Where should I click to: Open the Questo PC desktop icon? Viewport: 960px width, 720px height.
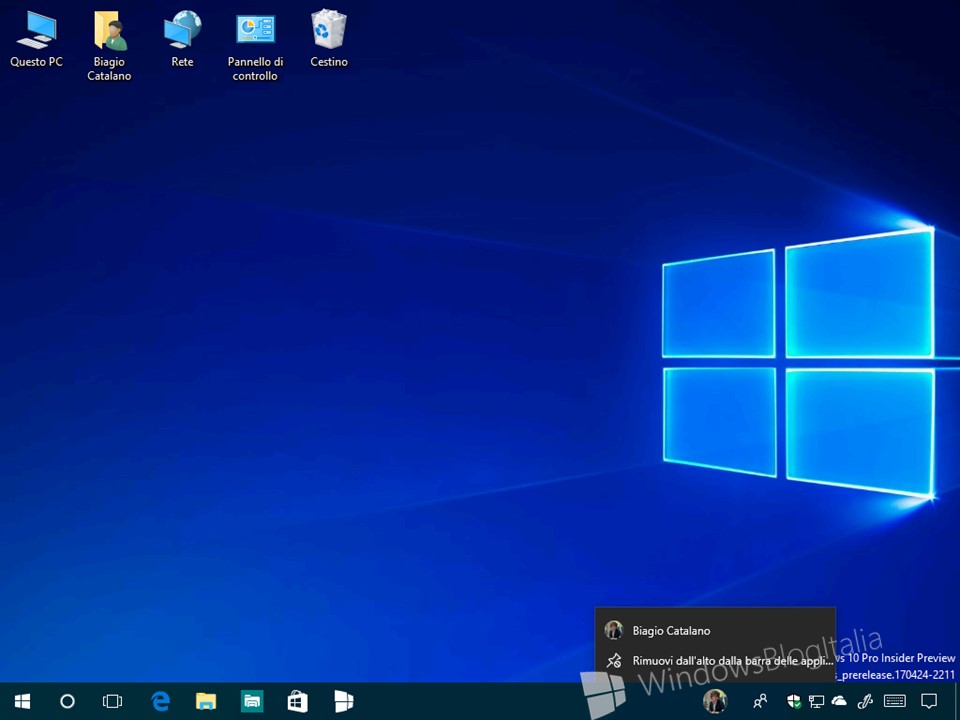[x=36, y=39]
